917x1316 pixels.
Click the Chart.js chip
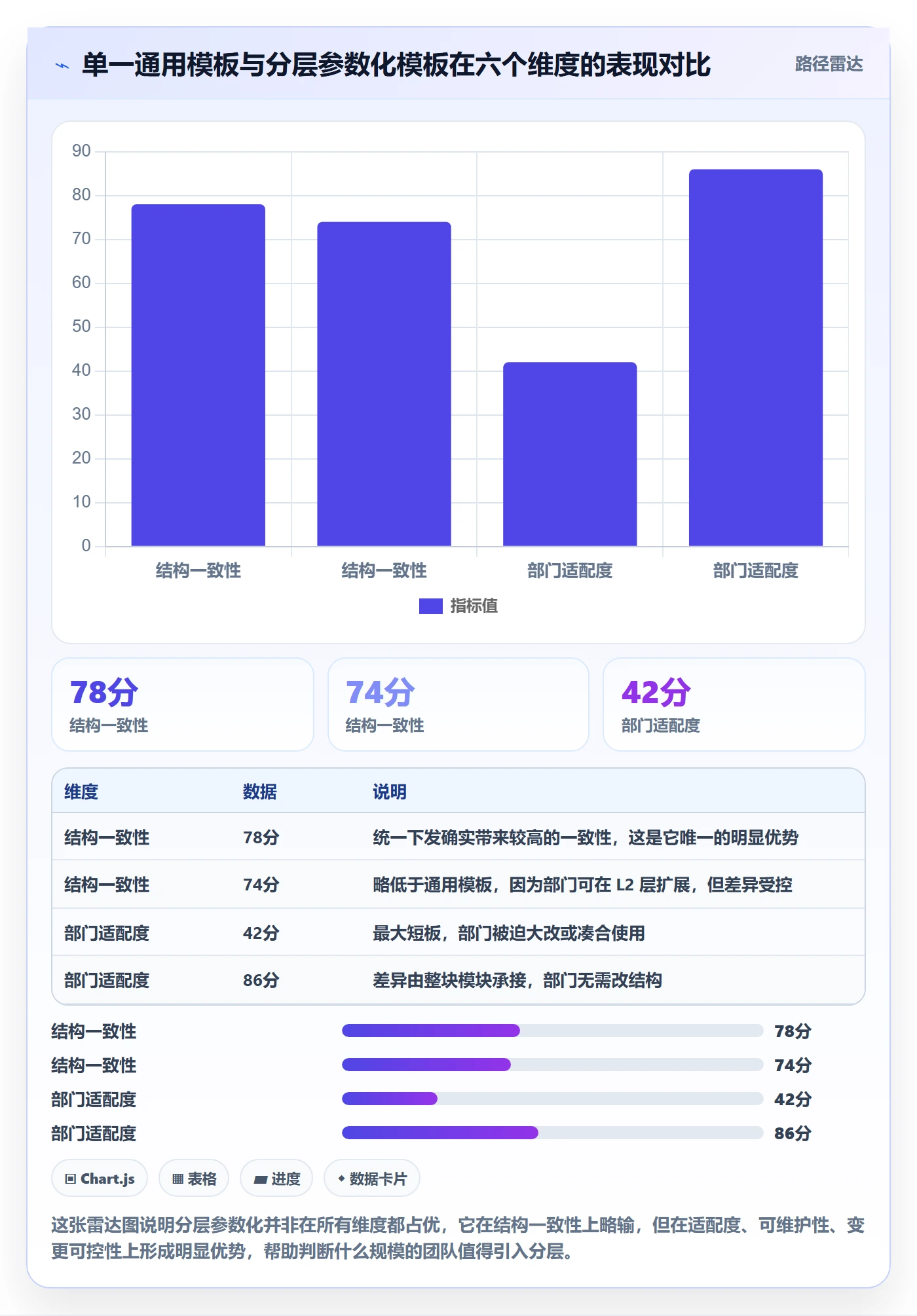tap(100, 1179)
